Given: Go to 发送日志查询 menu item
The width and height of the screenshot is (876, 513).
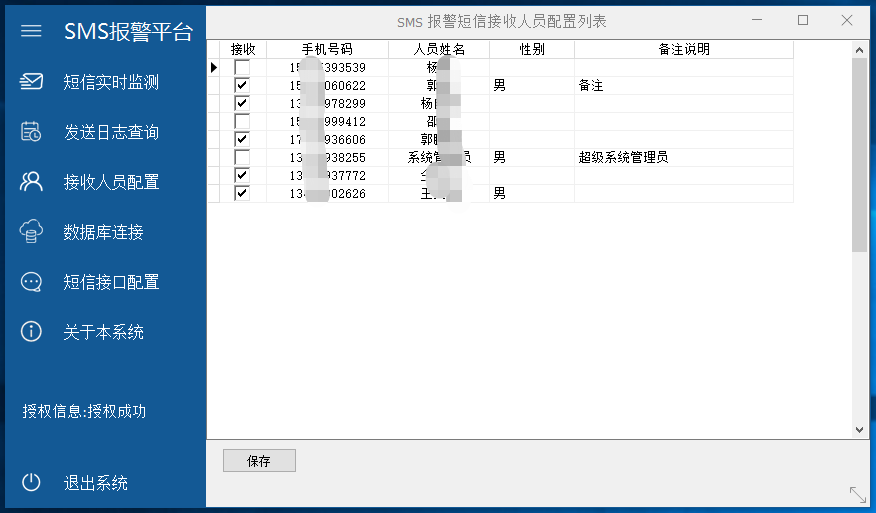Looking at the screenshot, I should coord(111,132).
